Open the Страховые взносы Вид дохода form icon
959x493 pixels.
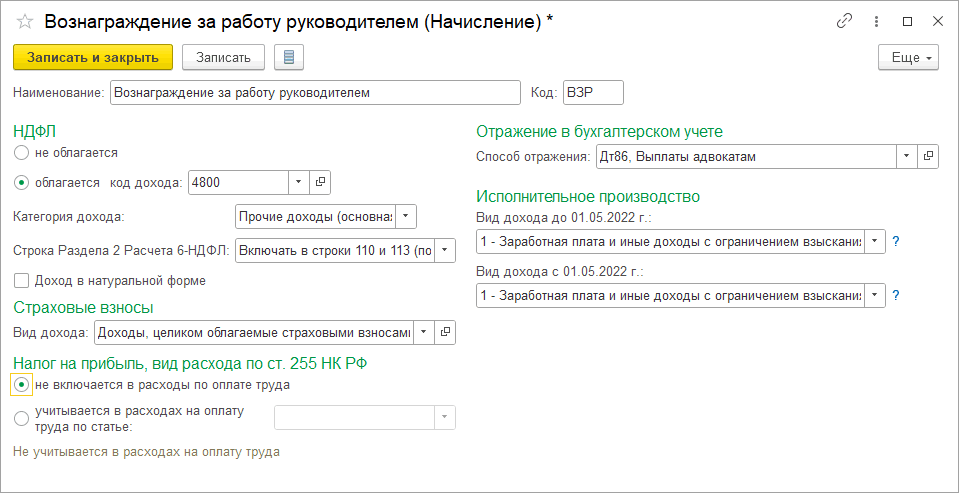click(x=447, y=333)
